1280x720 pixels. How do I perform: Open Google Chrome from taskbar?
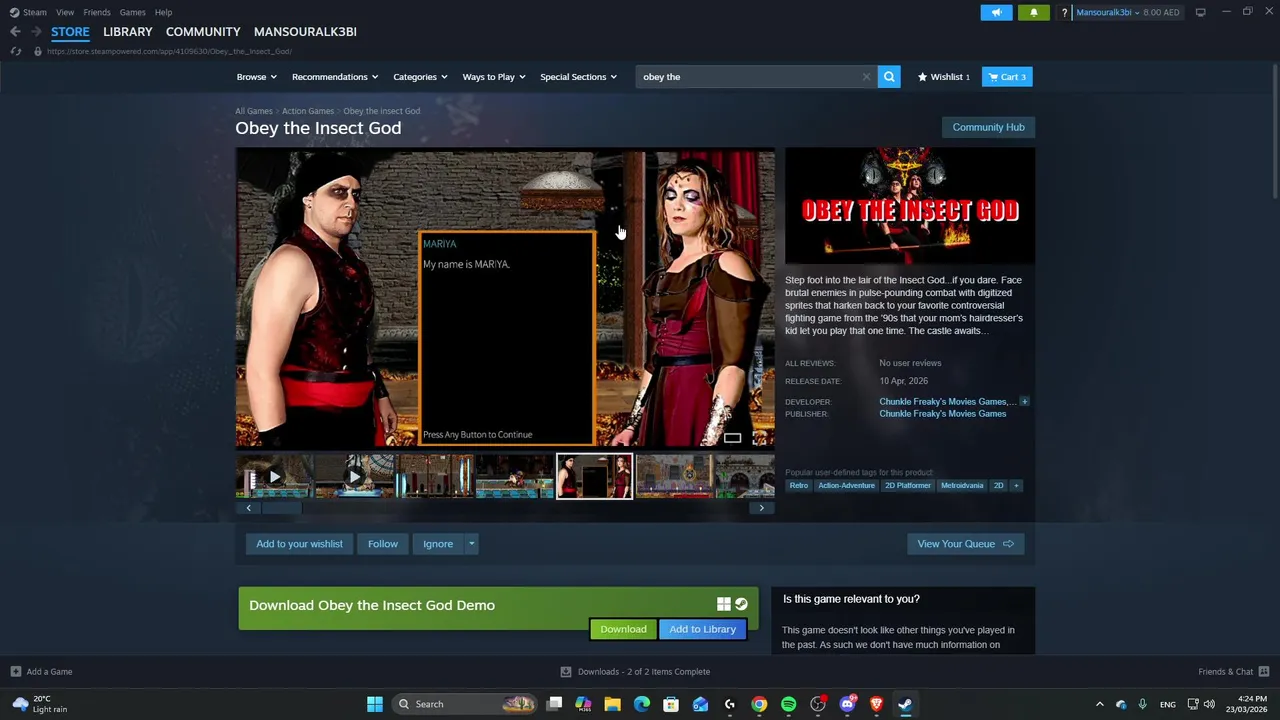(759, 704)
